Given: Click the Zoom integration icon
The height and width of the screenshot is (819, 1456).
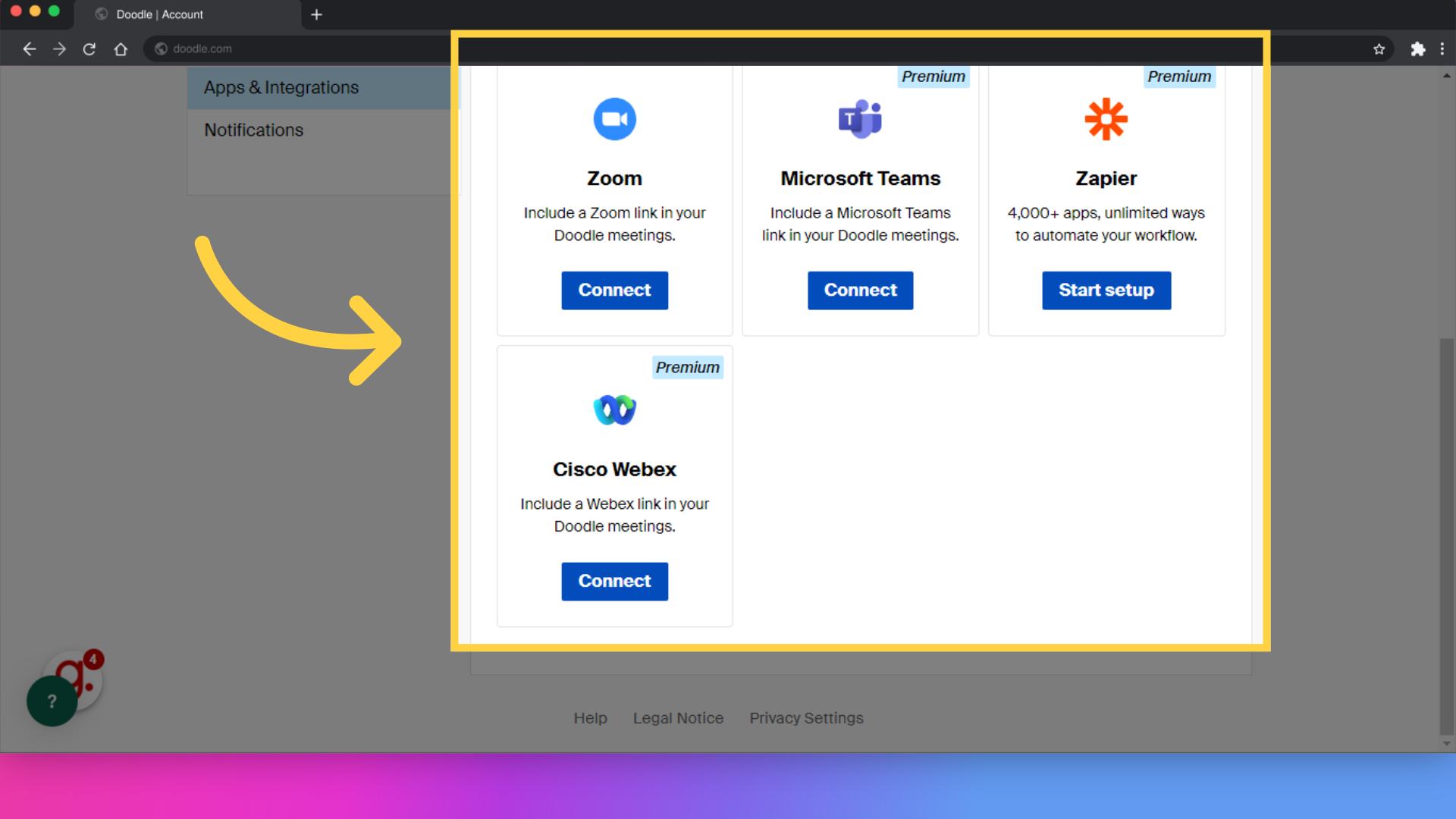Looking at the screenshot, I should pos(615,119).
